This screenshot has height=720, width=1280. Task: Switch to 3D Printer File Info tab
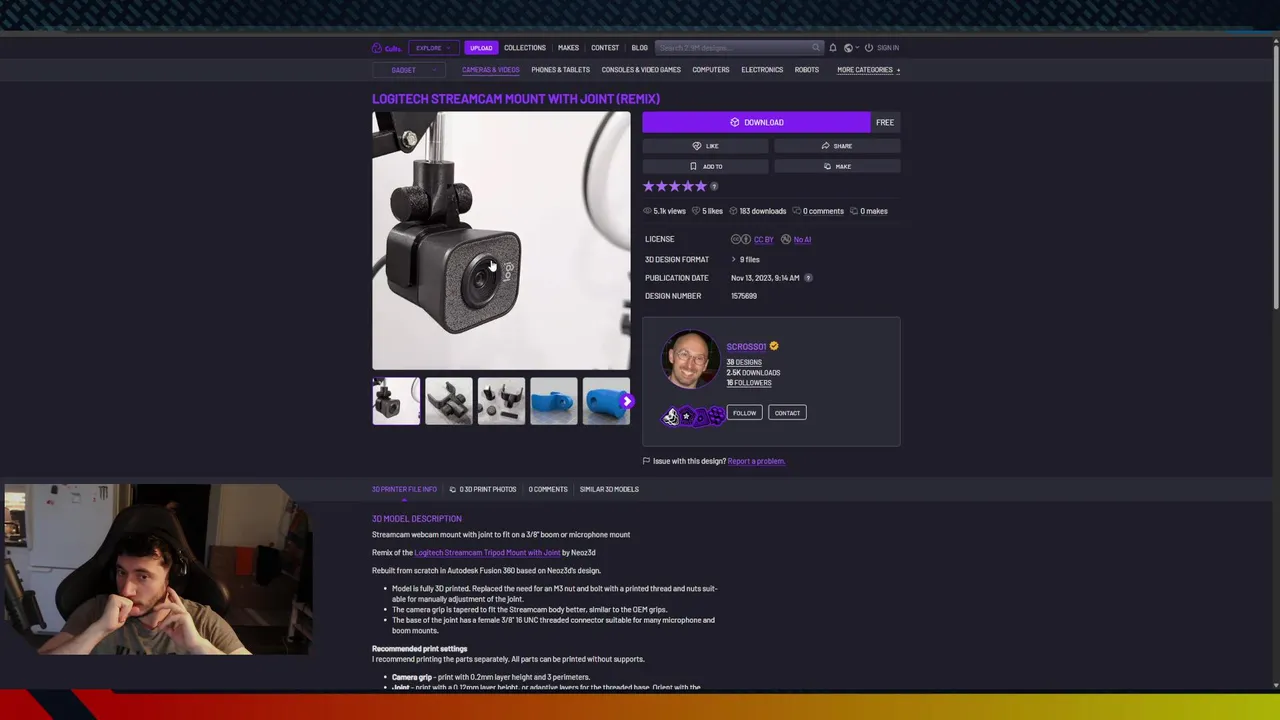pyautogui.click(x=404, y=489)
